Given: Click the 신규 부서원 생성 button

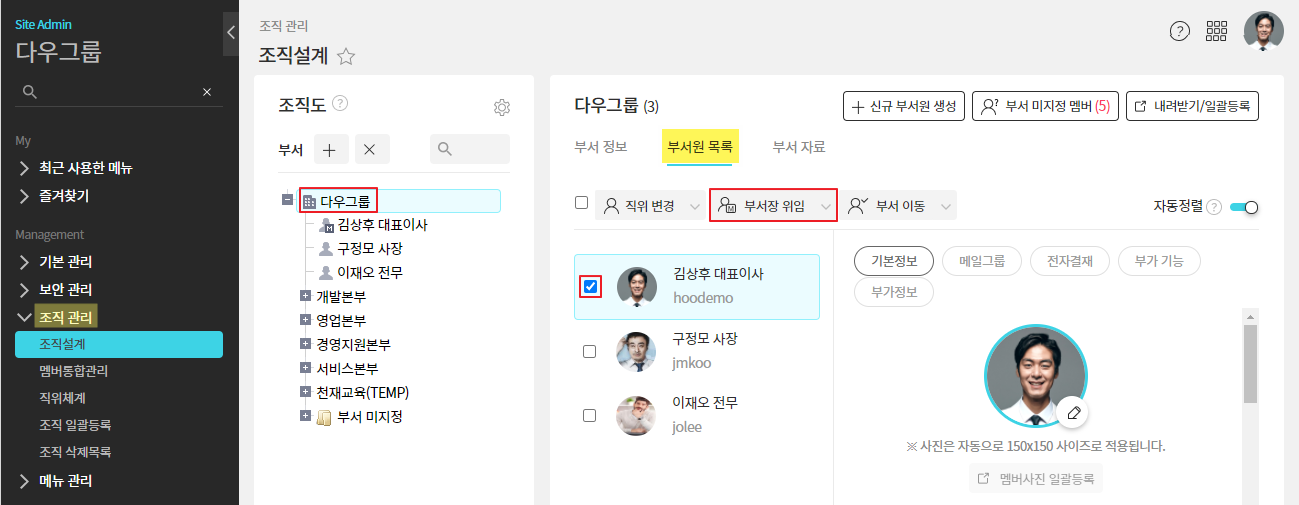Looking at the screenshot, I should click(x=903, y=106).
